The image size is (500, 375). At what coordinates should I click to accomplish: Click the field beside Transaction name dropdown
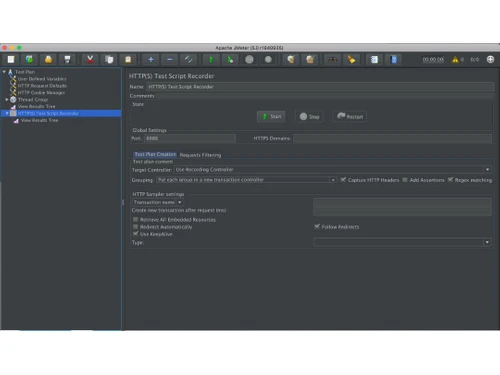(402, 202)
